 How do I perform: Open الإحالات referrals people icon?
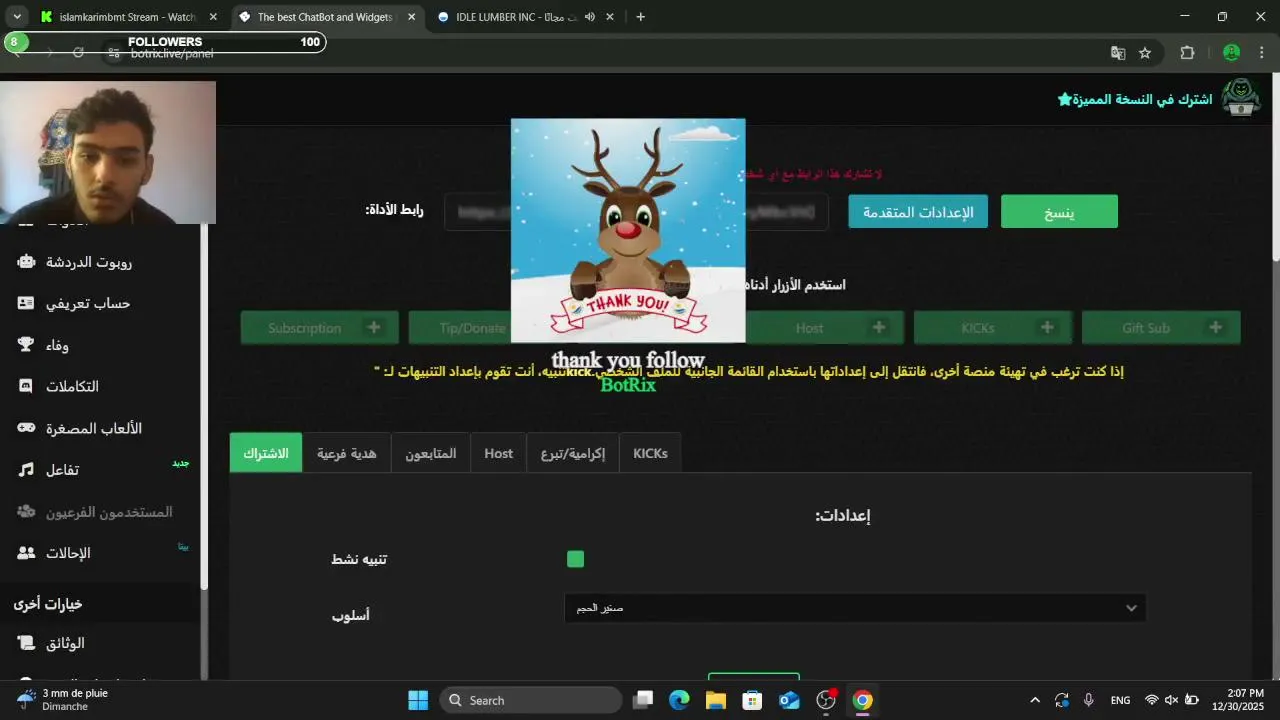(26, 553)
